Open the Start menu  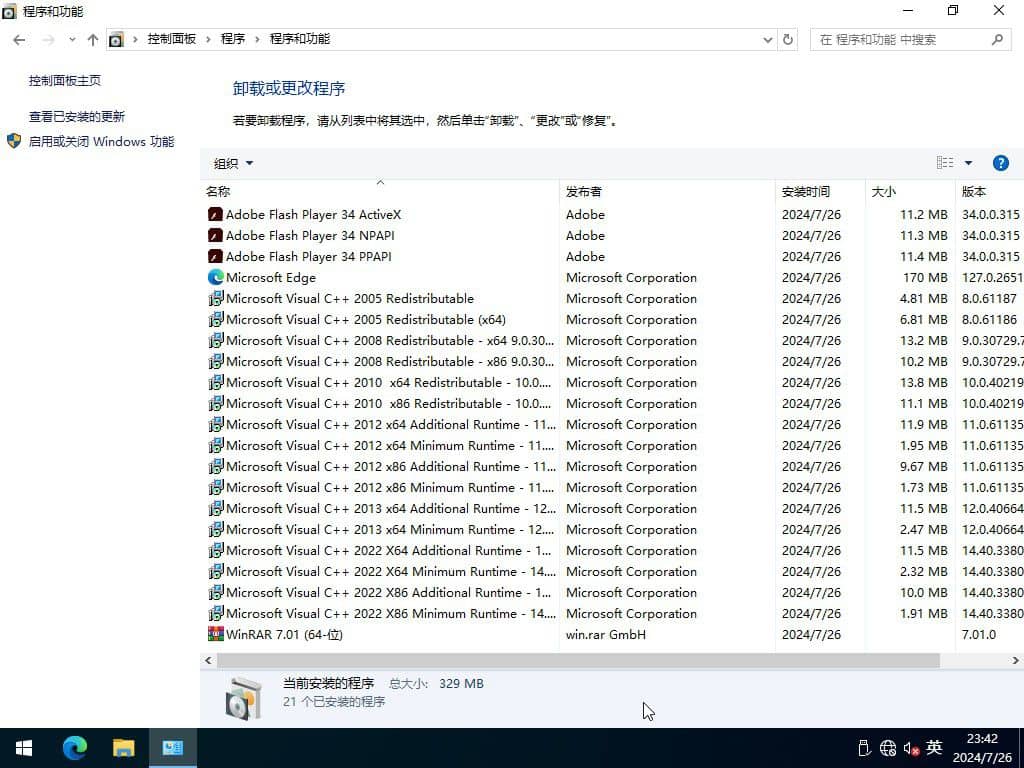(22, 747)
